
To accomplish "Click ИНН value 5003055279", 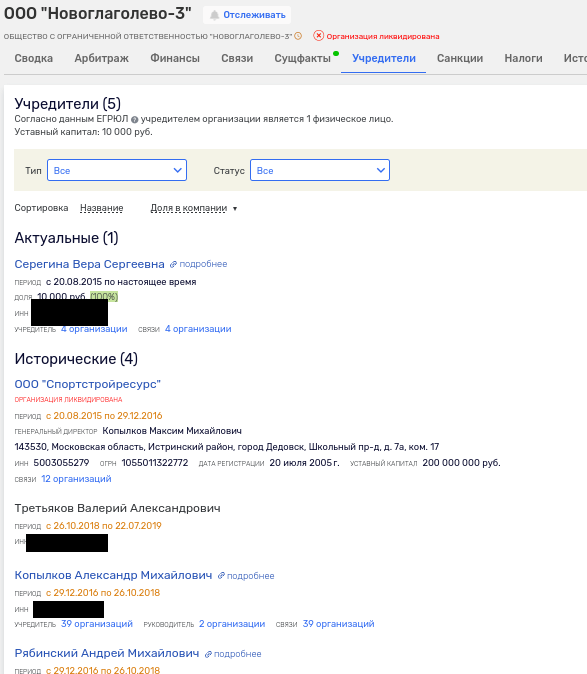I will pos(61,463).
